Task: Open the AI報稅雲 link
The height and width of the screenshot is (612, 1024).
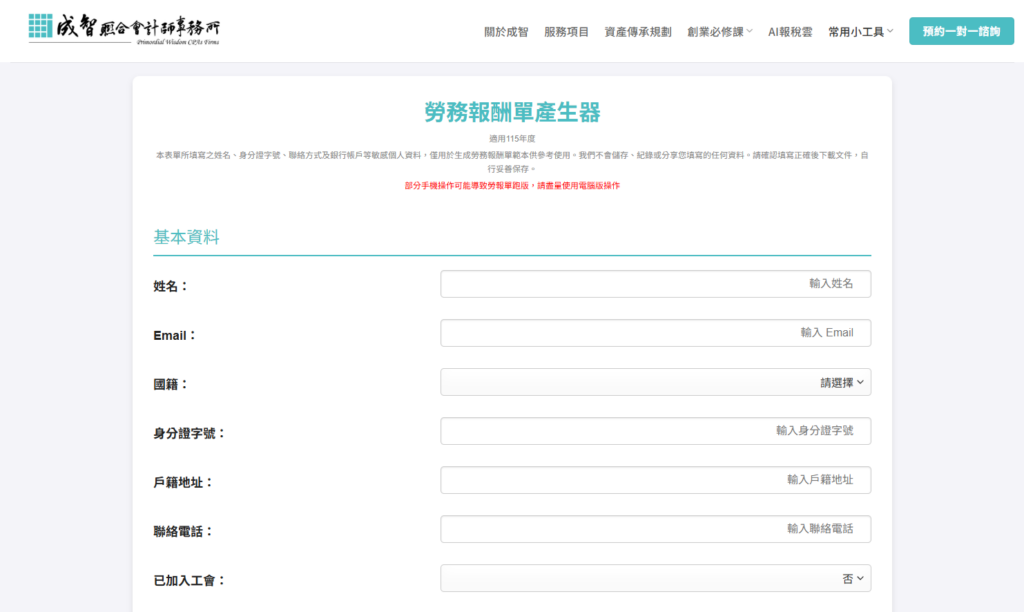Action: pyautogui.click(x=790, y=32)
